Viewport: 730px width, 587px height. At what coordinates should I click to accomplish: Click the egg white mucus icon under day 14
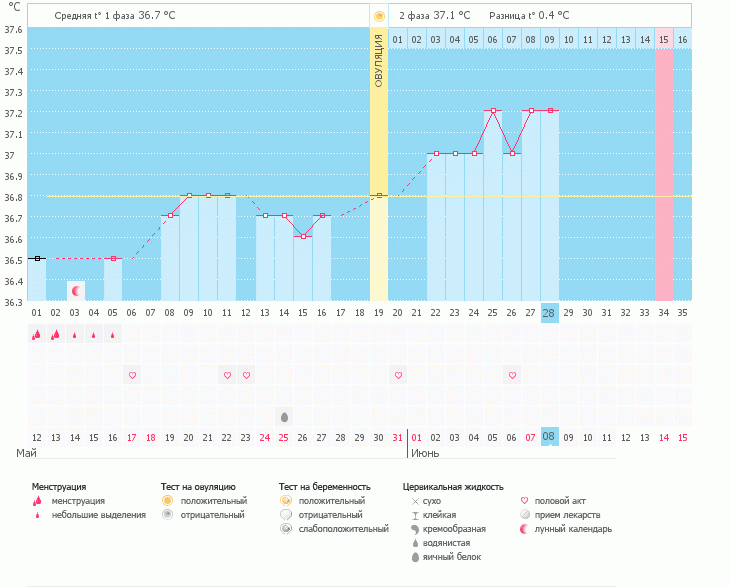pyautogui.click(x=284, y=416)
